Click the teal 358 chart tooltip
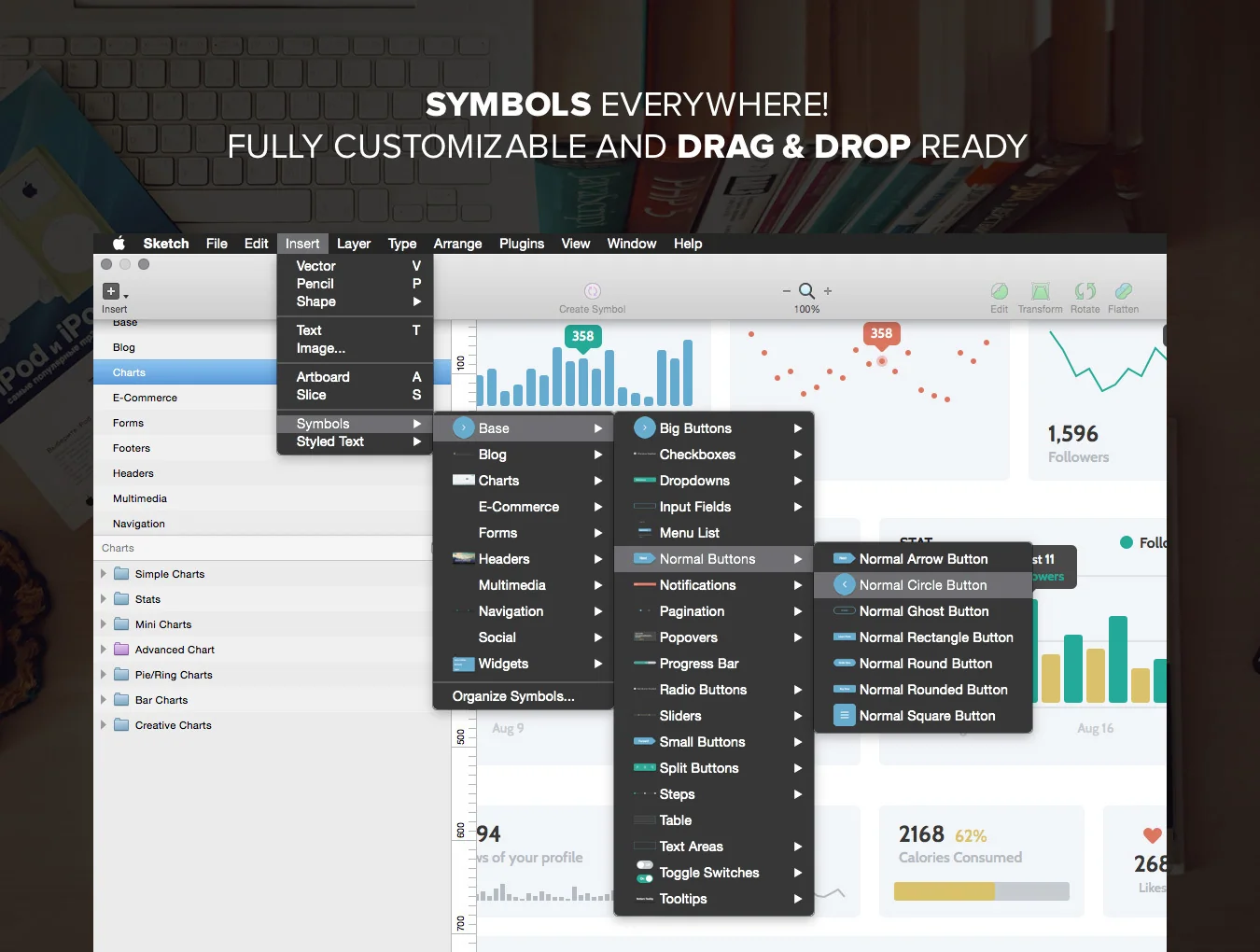 click(582, 337)
